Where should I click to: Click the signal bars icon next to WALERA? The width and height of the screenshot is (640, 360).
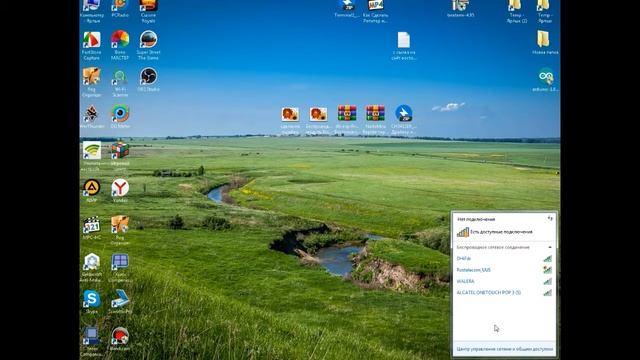547,281
